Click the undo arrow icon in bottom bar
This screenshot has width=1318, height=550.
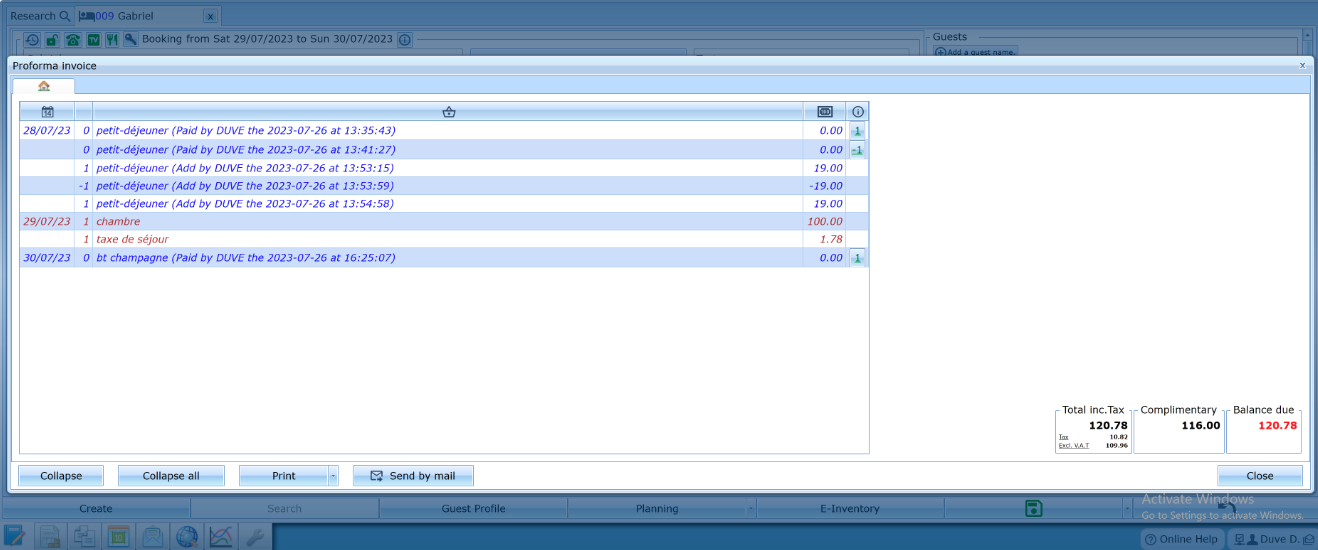(x=1226, y=508)
